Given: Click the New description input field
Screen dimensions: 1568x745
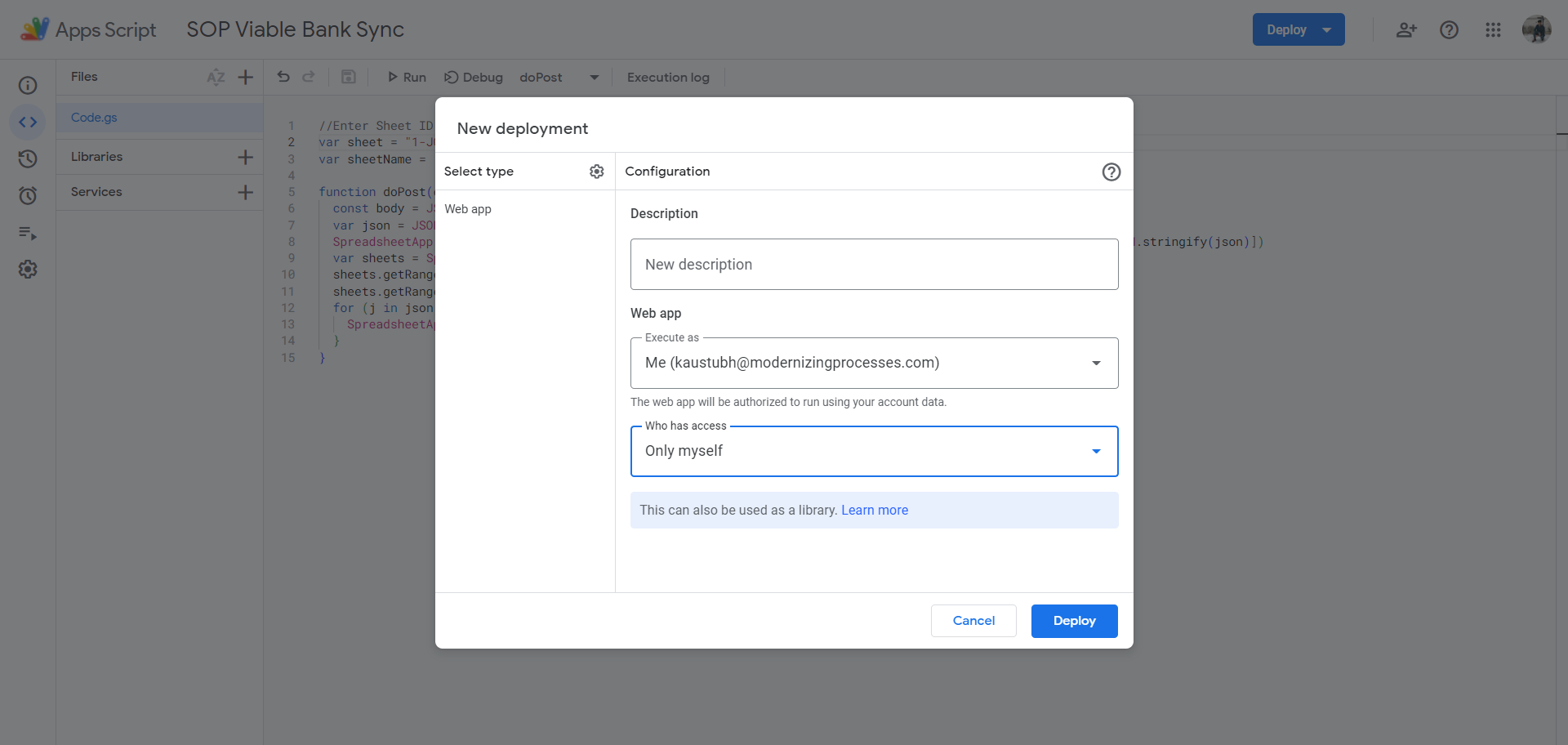Looking at the screenshot, I should pos(874,264).
